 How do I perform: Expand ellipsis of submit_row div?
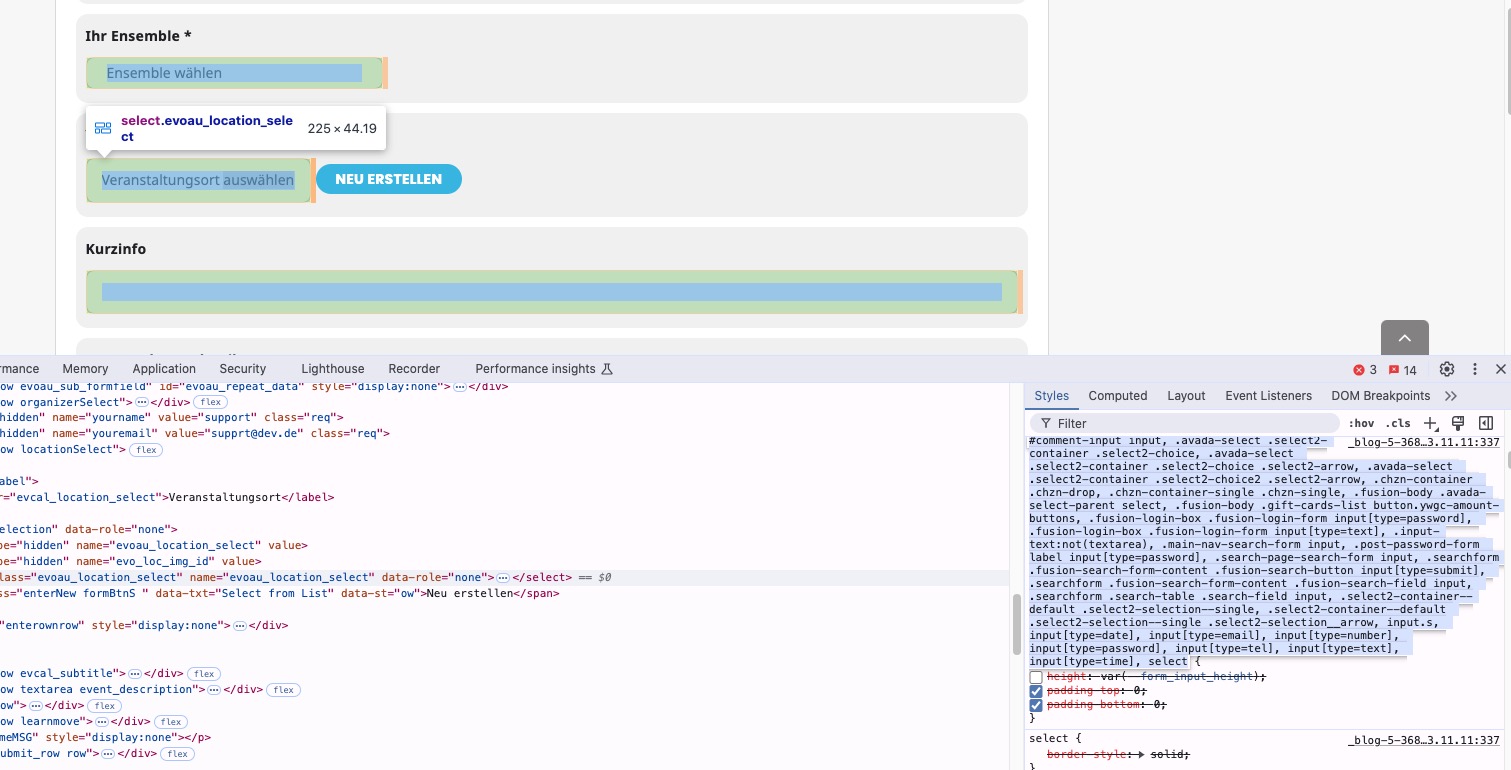[108, 754]
